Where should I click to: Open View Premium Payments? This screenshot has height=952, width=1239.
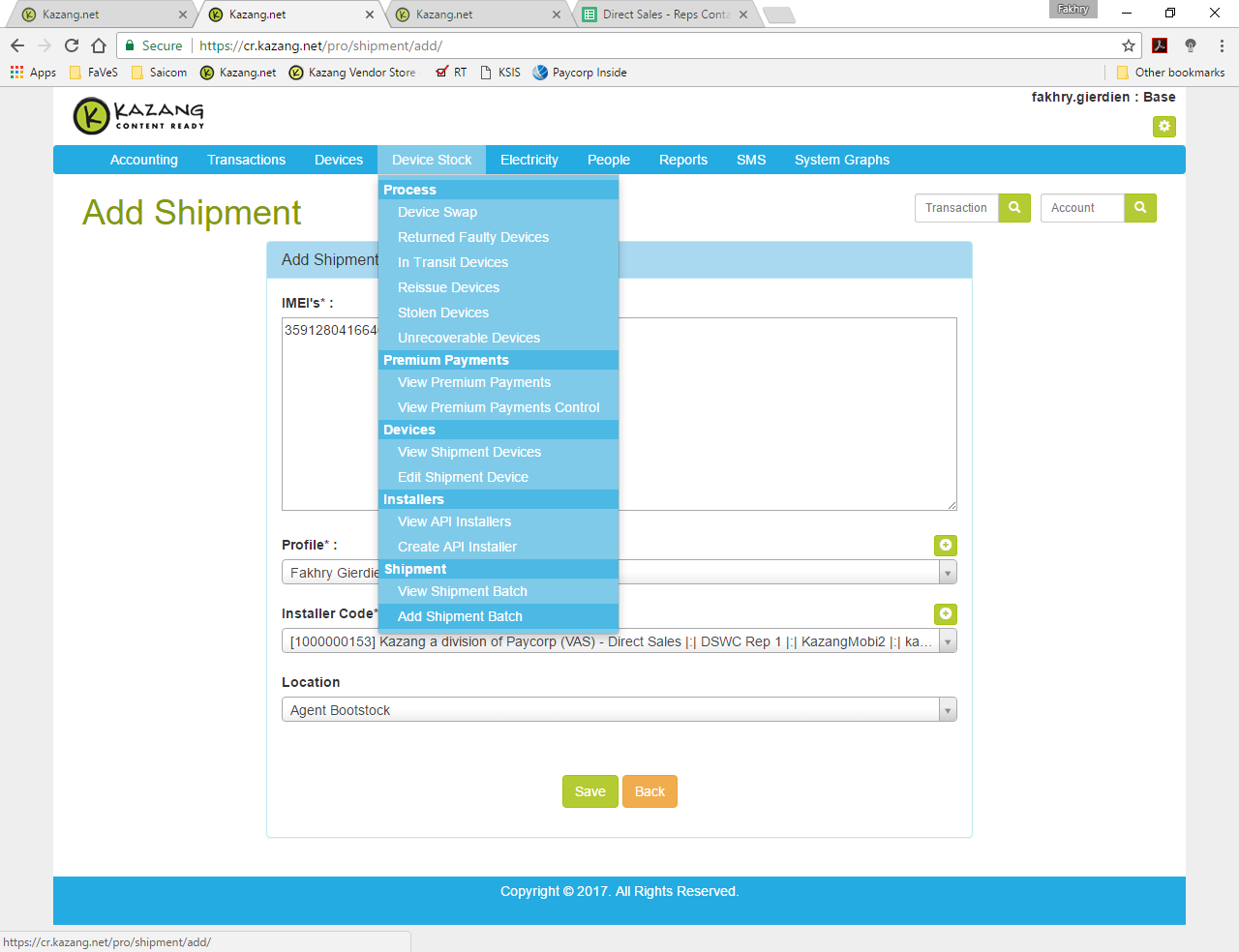click(499, 382)
